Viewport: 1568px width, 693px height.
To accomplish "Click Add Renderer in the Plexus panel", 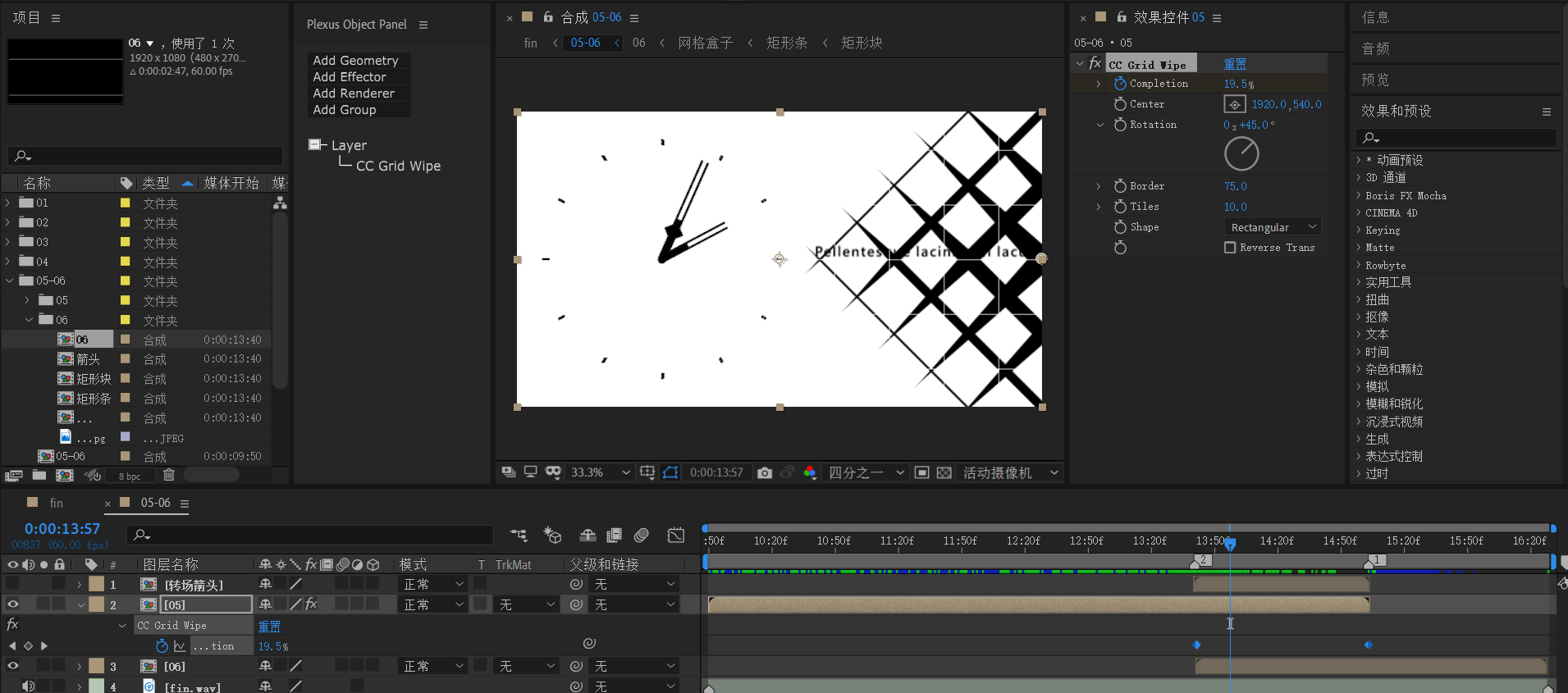I will point(354,93).
